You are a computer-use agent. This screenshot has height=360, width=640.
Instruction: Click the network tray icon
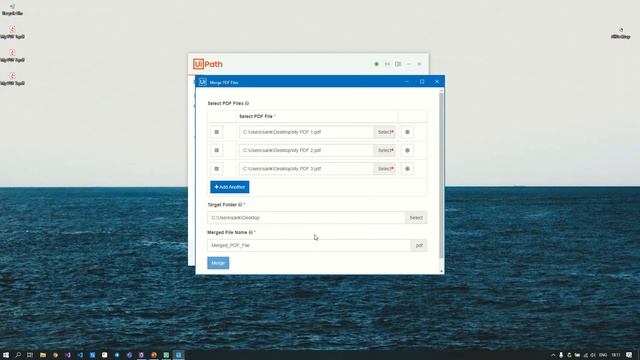pyautogui.click(x=586, y=355)
